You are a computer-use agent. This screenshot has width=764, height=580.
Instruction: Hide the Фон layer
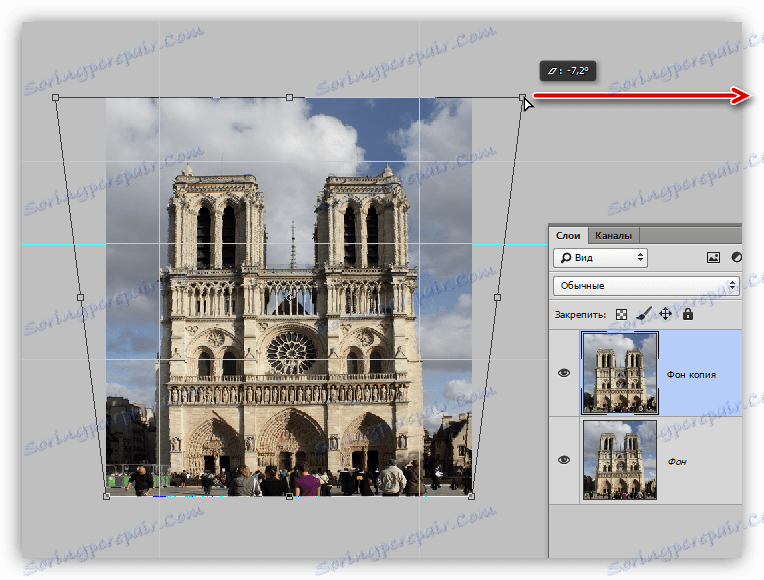click(x=564, y=460)
